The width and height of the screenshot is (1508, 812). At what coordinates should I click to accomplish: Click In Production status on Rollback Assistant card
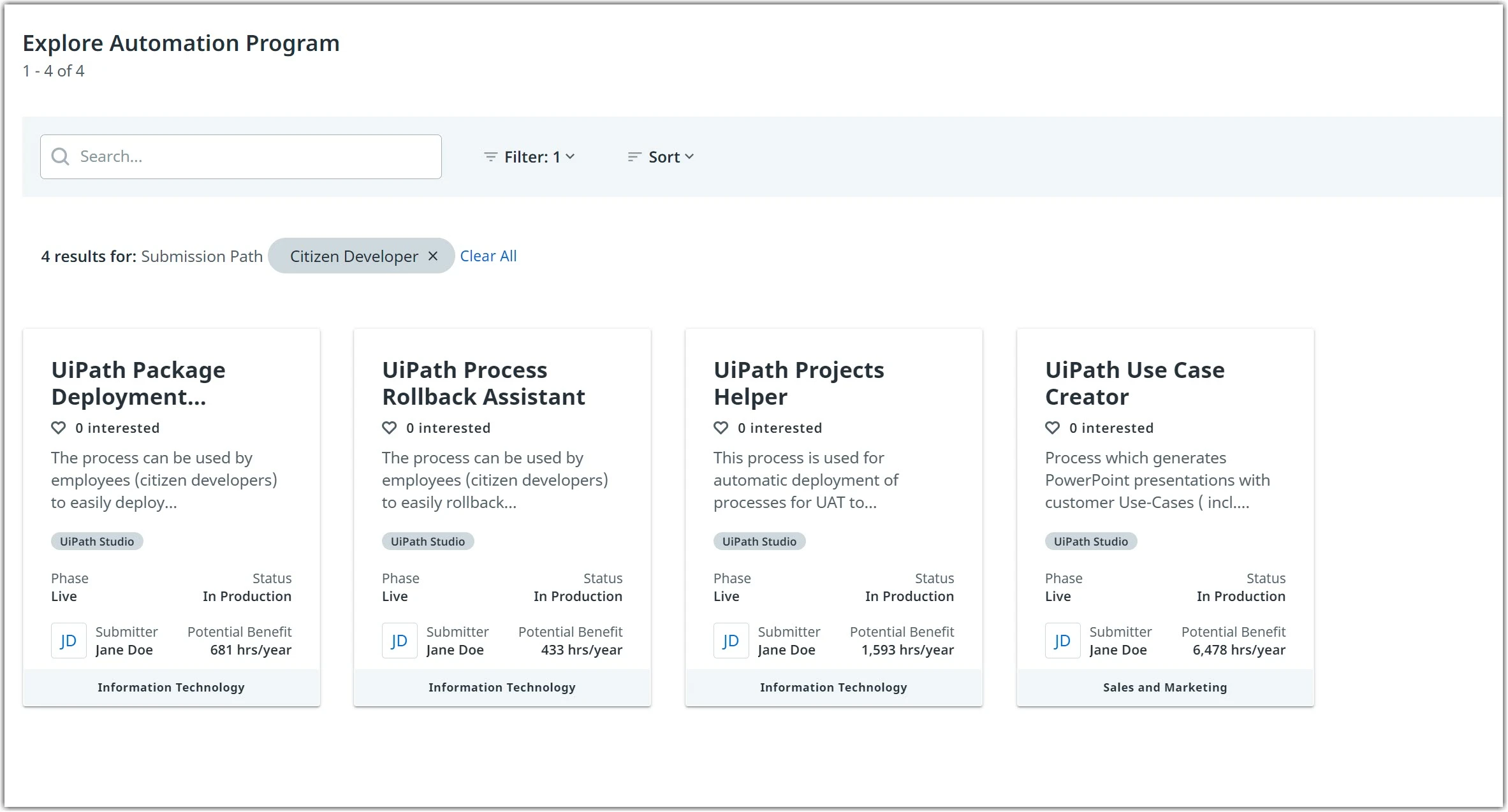click(x=578, y=597)
